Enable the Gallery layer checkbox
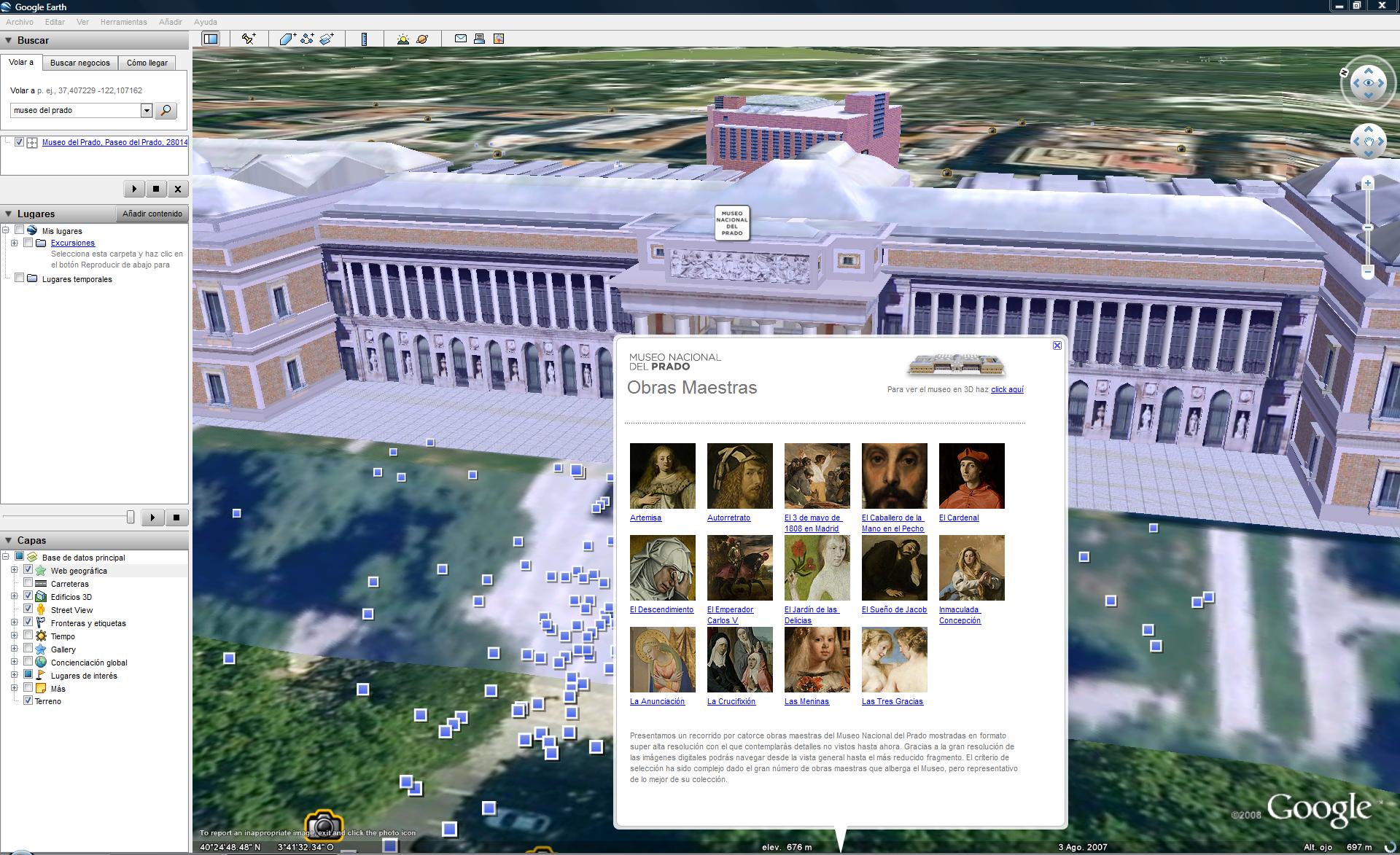1400x855 pixels. click(x=28, y=649)
